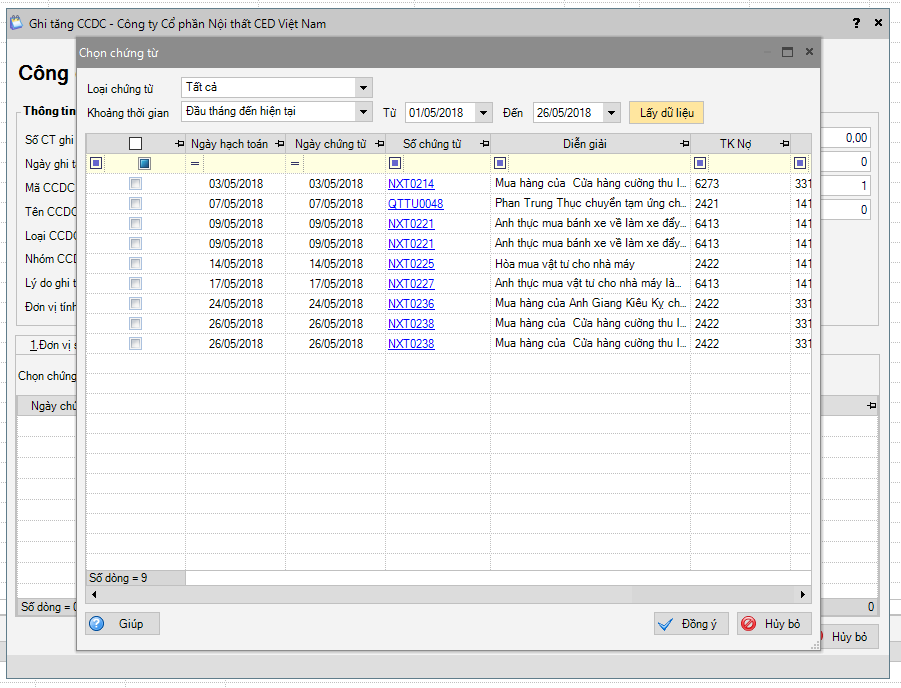Click the help question mark in title bar
The width and height of the screenshot is (901, 688).
(856, 23)
